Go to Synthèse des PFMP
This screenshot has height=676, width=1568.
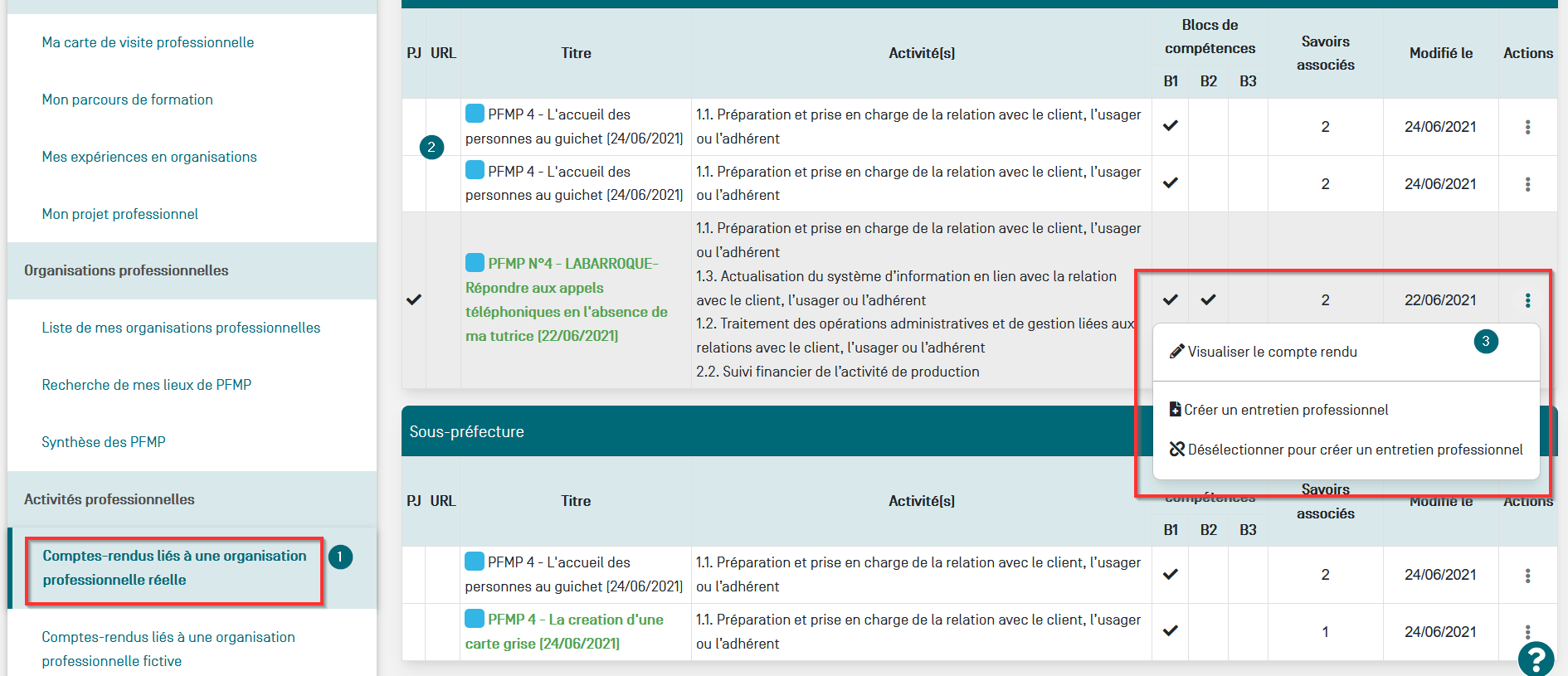(104, 442)
